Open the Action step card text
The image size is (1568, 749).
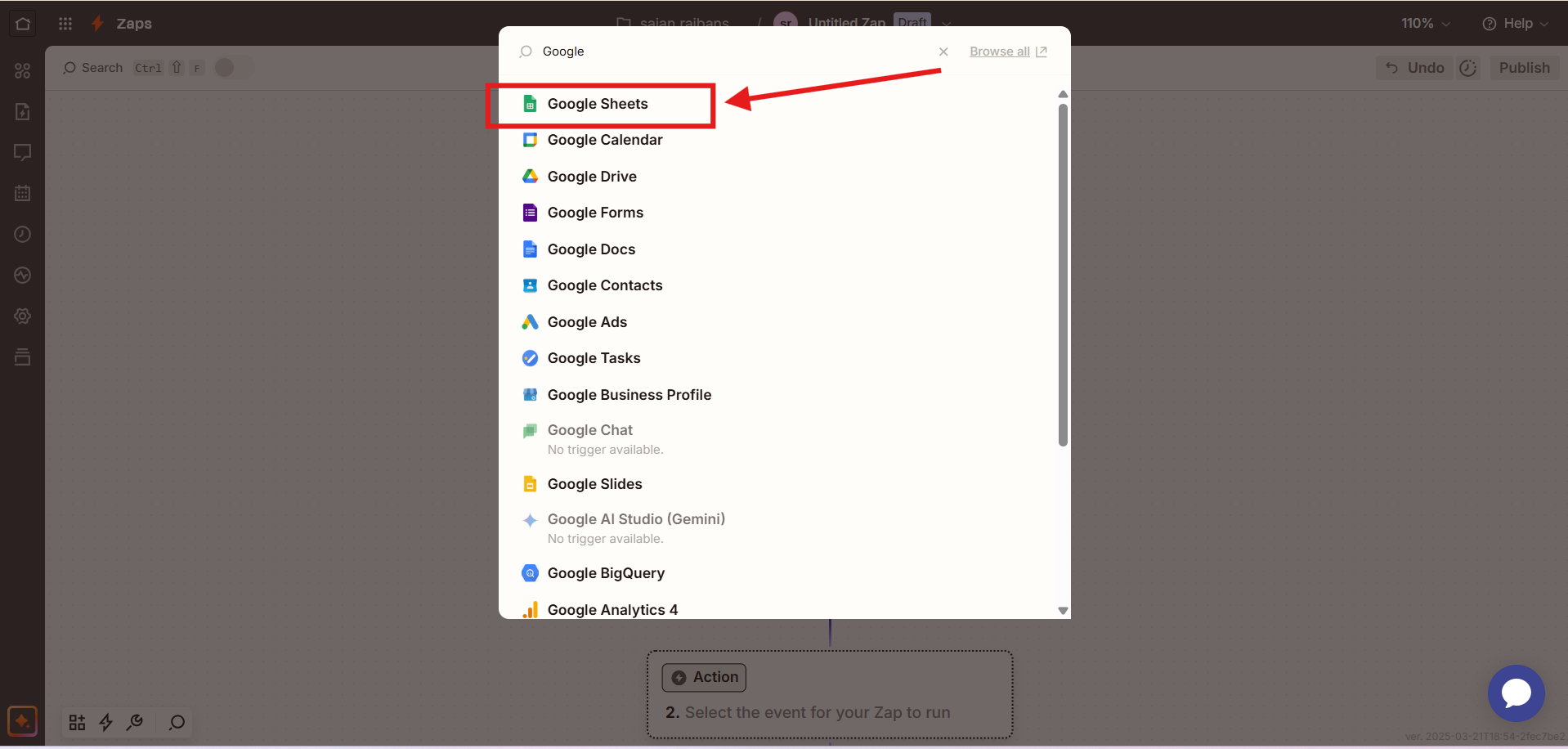[808, 712]
